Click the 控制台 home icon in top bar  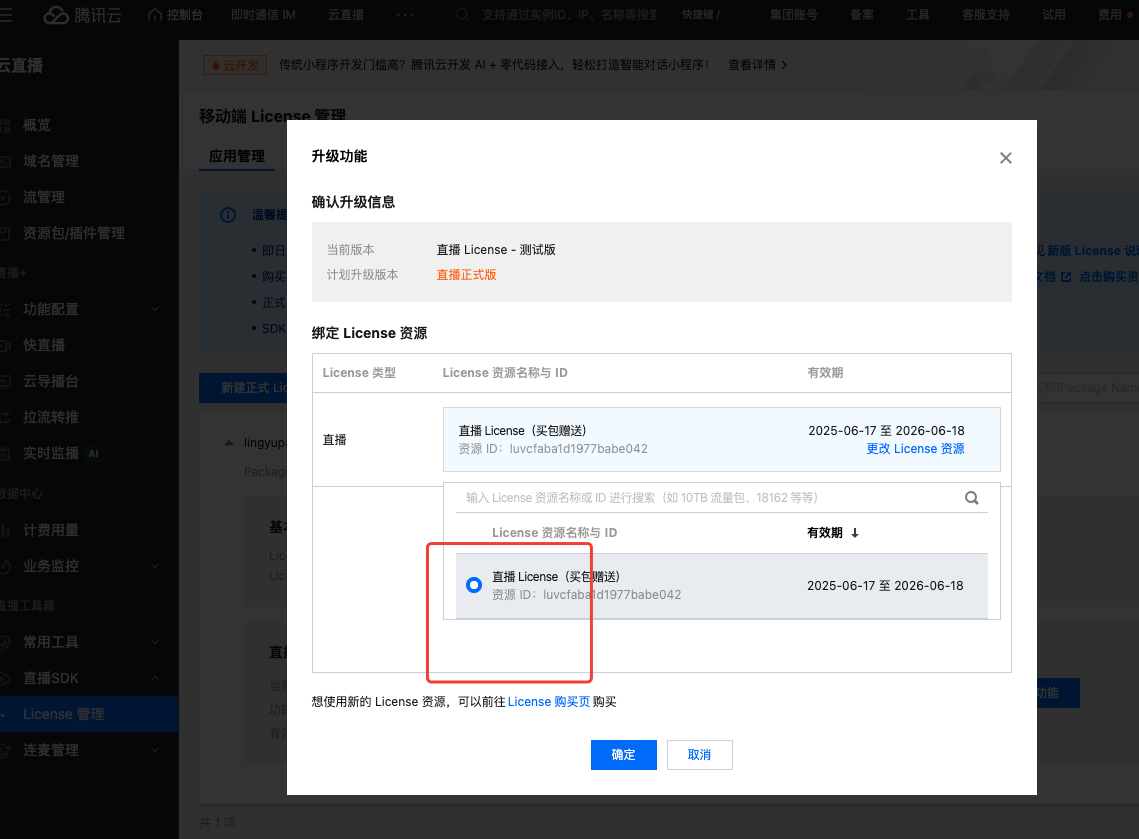[154, 15]
